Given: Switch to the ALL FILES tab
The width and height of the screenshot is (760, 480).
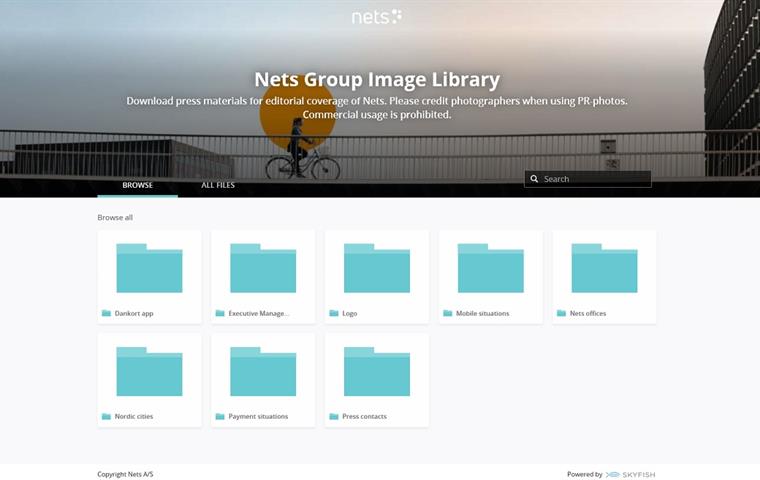Looking at the screenshot, I should 218,185.
